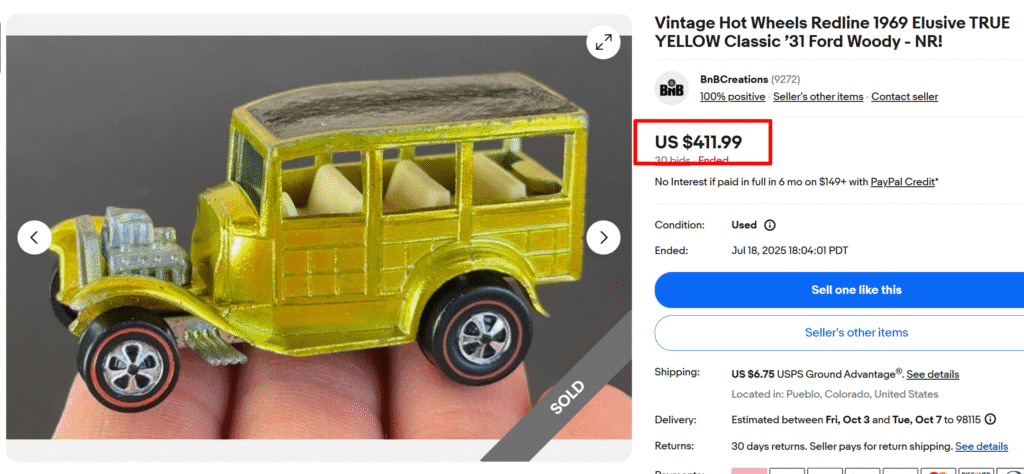Click the delivery estimate info icon
1024x474 pixels.
[x=990, y=419]
